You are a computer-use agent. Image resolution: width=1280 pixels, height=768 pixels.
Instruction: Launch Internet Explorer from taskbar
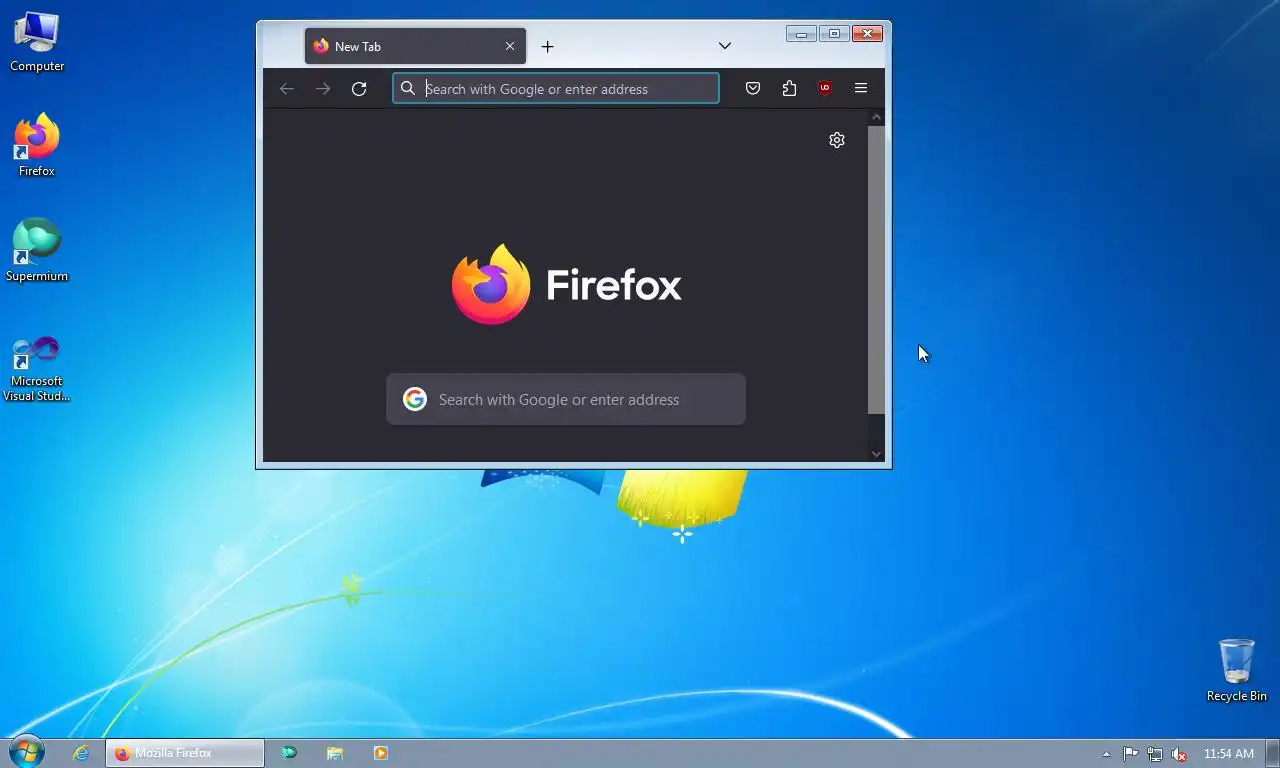tap(81, 753)
